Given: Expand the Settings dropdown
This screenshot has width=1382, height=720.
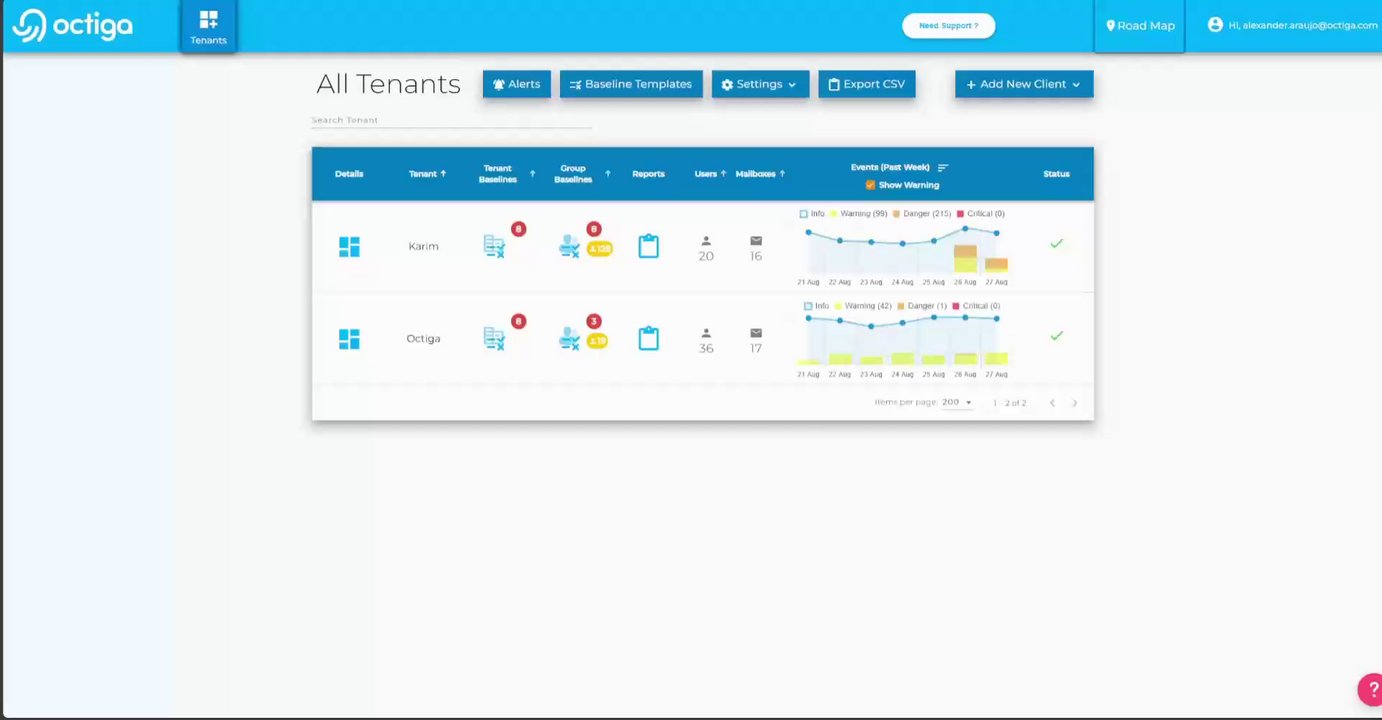Looking at the screenshot, I should 760,84.
